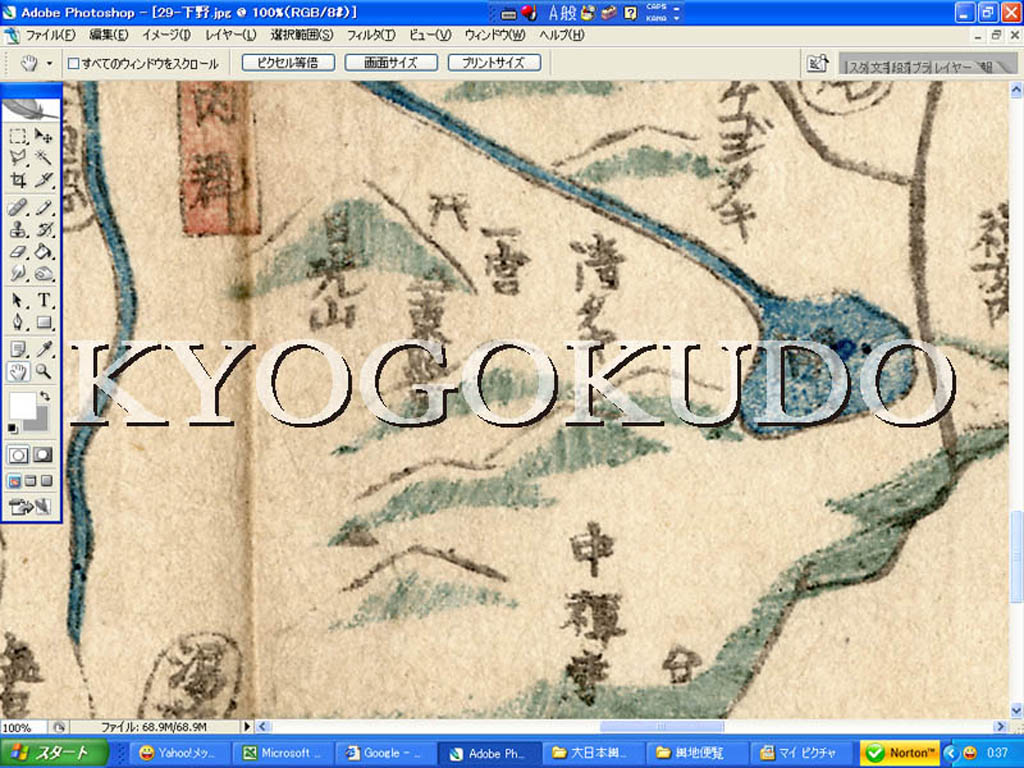The image size is (1024, 768).
Task: Open the イメージ menu
Action: 167,35
